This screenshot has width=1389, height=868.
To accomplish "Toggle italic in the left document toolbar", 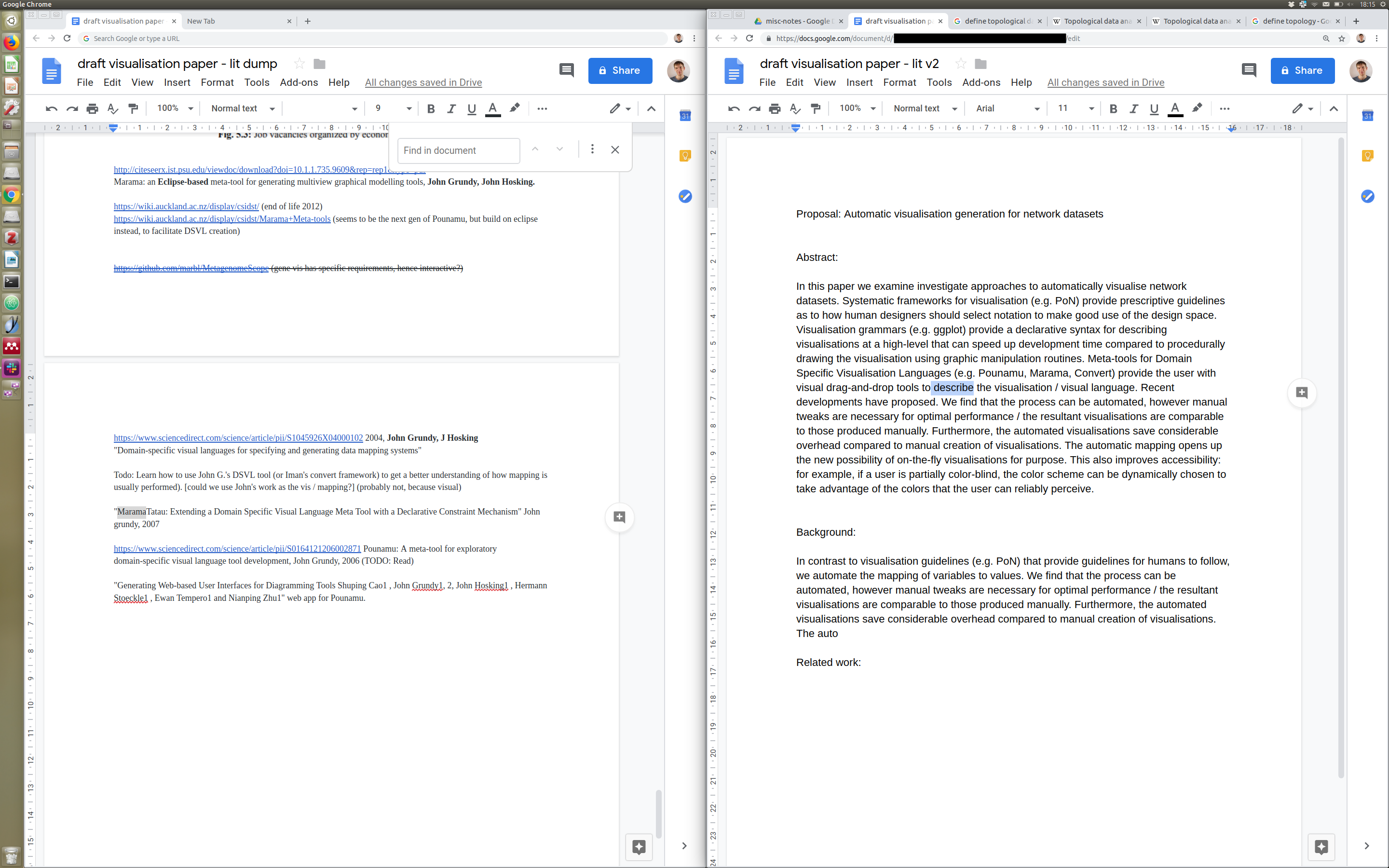I will tap(451, 108).
